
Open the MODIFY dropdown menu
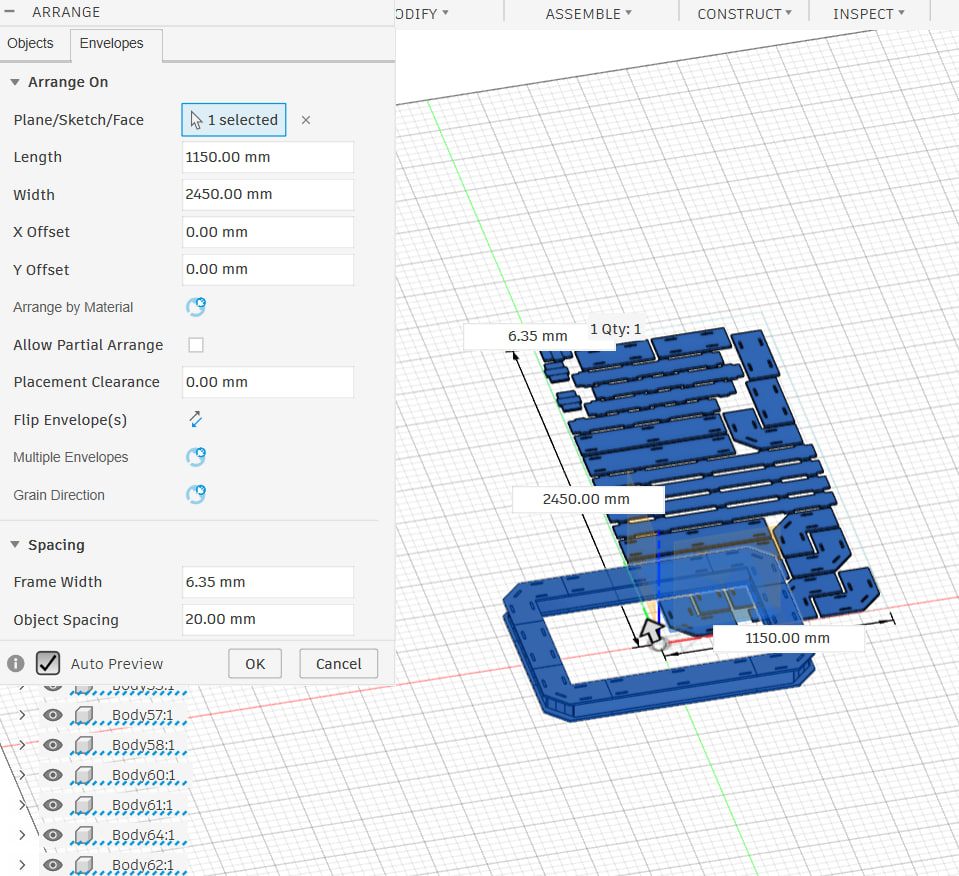click(422, 13)
